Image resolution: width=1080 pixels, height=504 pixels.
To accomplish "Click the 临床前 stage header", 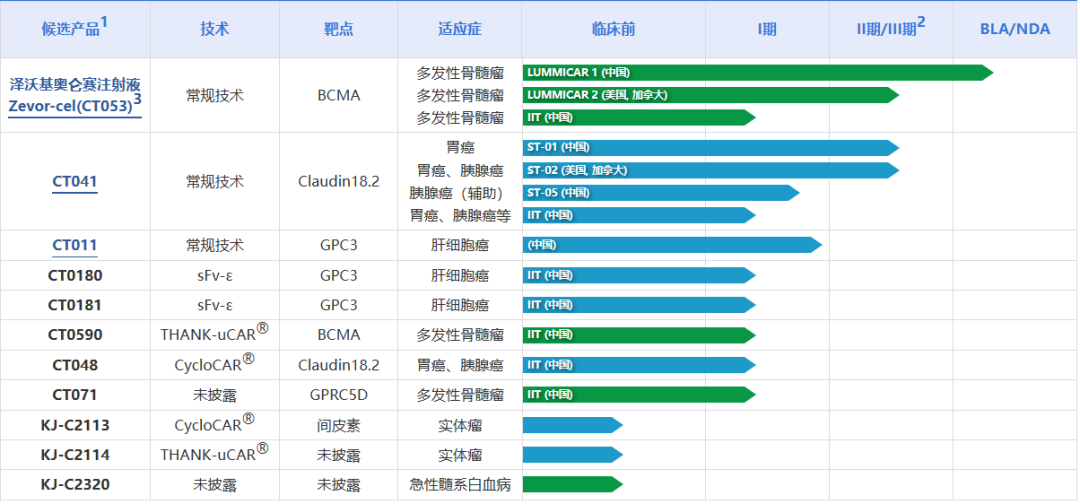I will (613, 29).
